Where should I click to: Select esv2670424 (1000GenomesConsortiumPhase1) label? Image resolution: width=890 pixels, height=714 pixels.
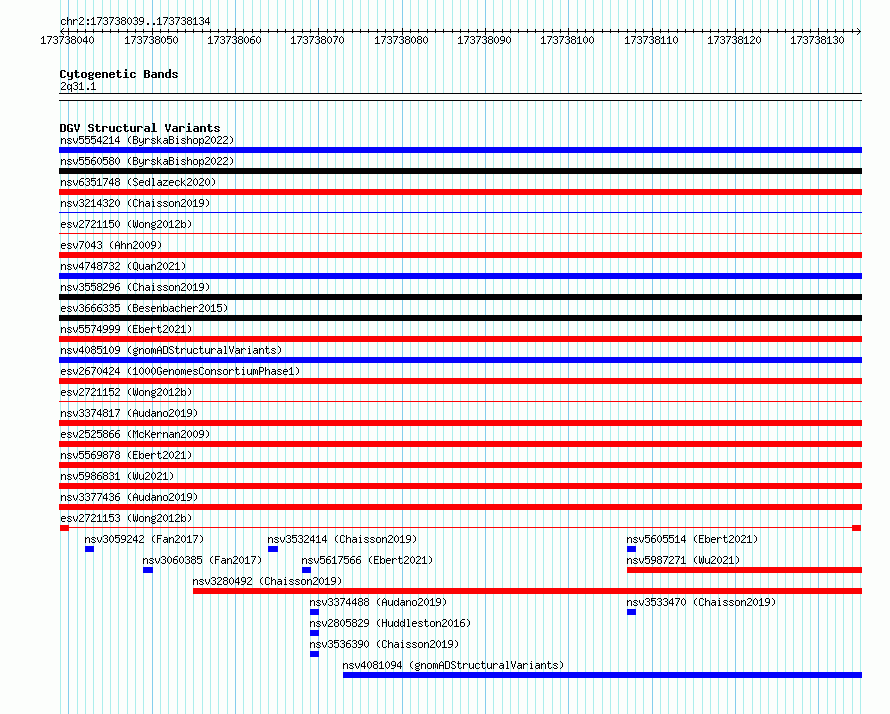click(180, 371)
